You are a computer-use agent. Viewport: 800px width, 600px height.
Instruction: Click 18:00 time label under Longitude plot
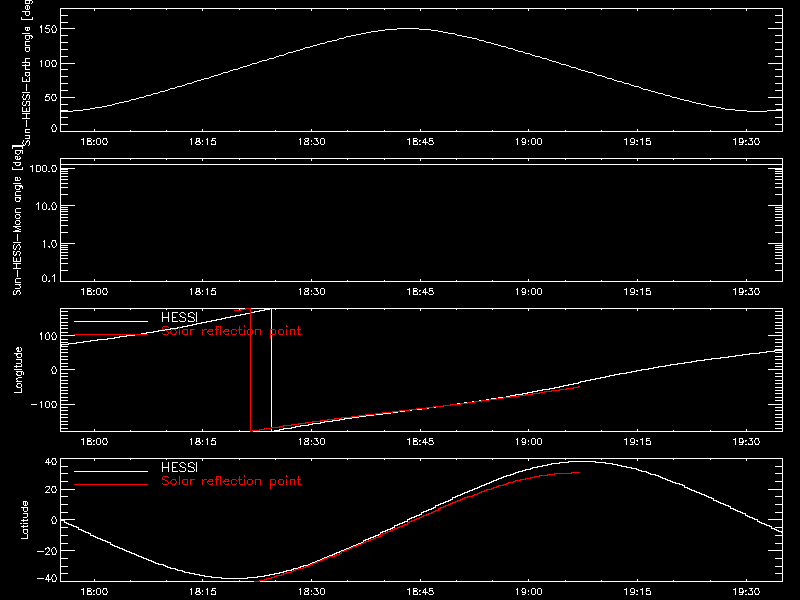click(x=94, y=441)
